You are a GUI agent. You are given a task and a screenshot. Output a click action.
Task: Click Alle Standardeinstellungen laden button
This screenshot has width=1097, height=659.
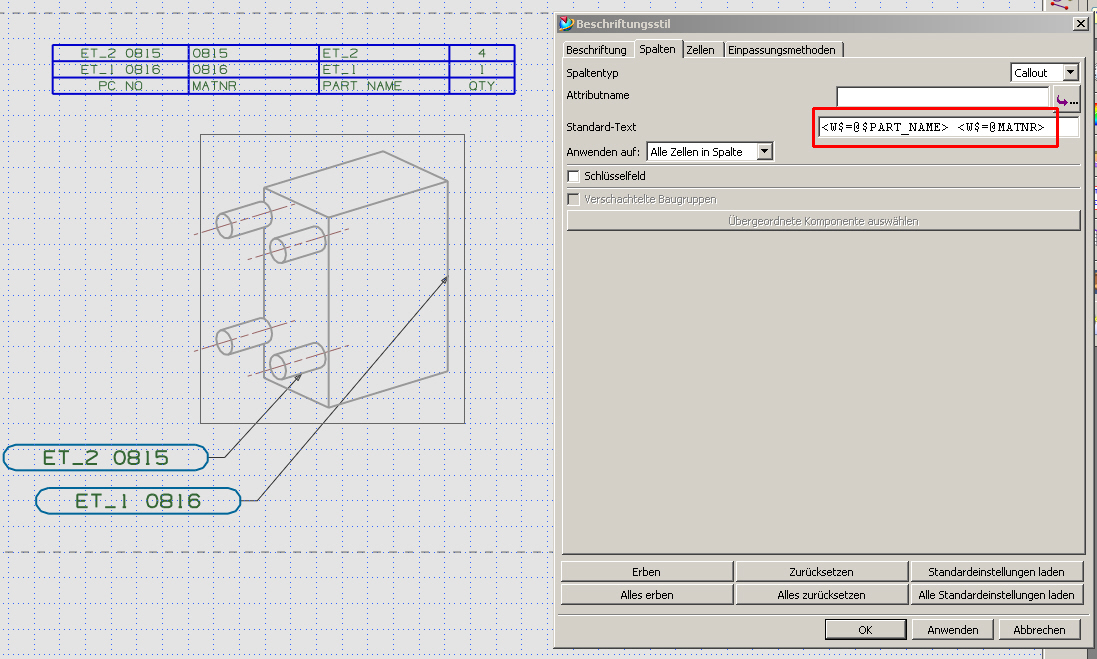click(x=996, y=595)
